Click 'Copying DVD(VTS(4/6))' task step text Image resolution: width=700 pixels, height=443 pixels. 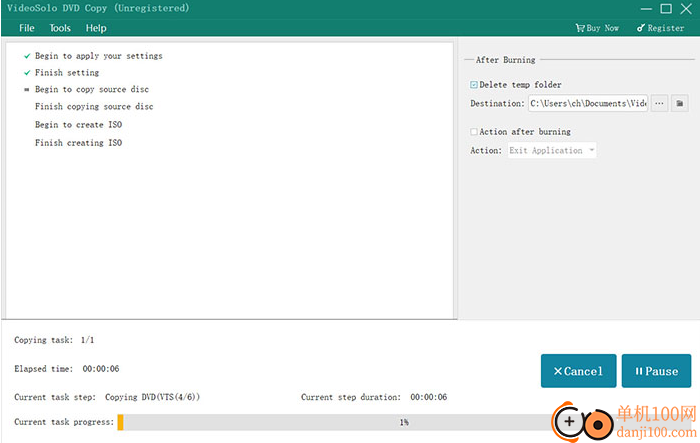click(153, 397)
